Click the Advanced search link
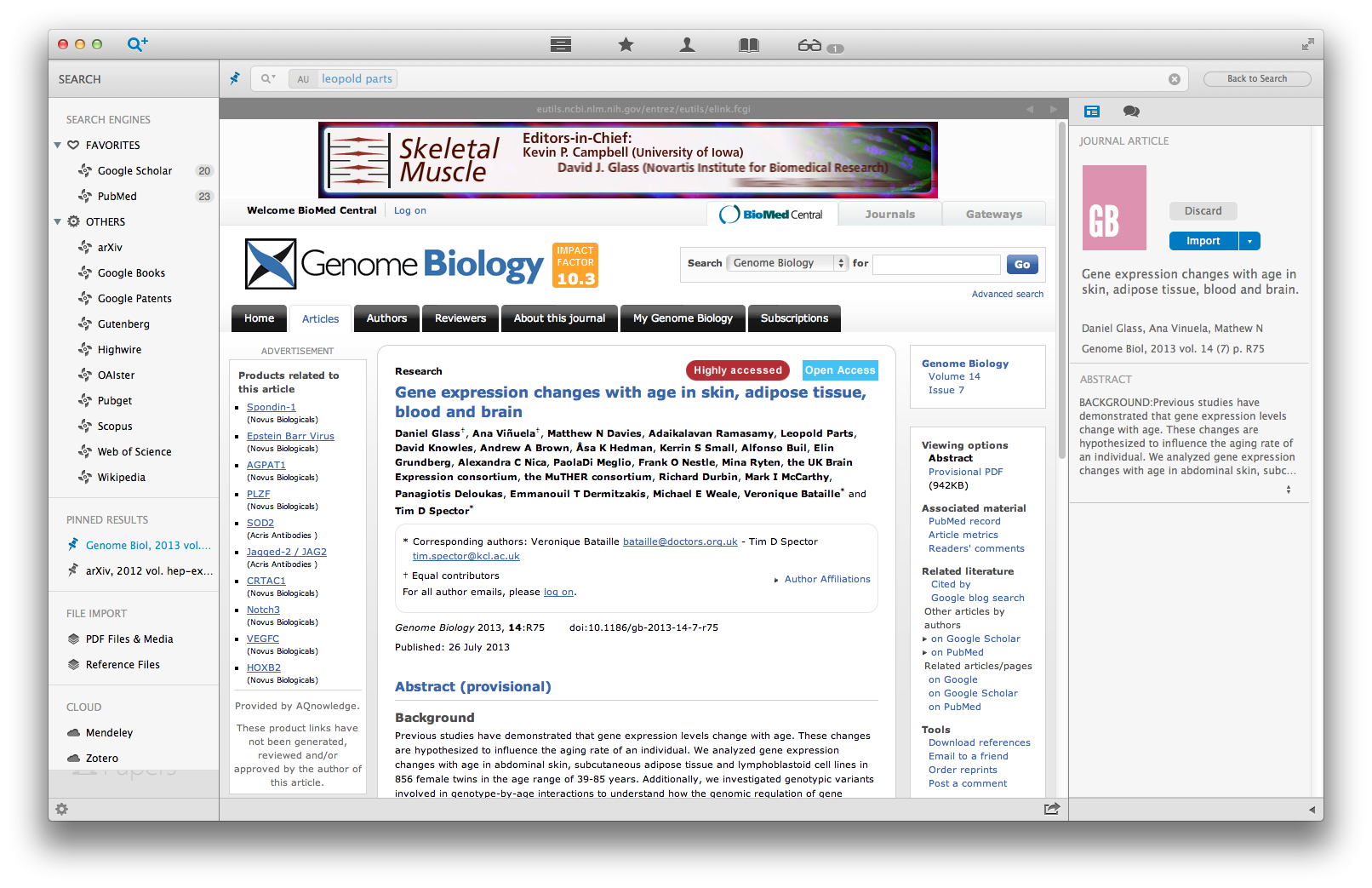This screenshot has height=888, width=1372. (1008, 294)
